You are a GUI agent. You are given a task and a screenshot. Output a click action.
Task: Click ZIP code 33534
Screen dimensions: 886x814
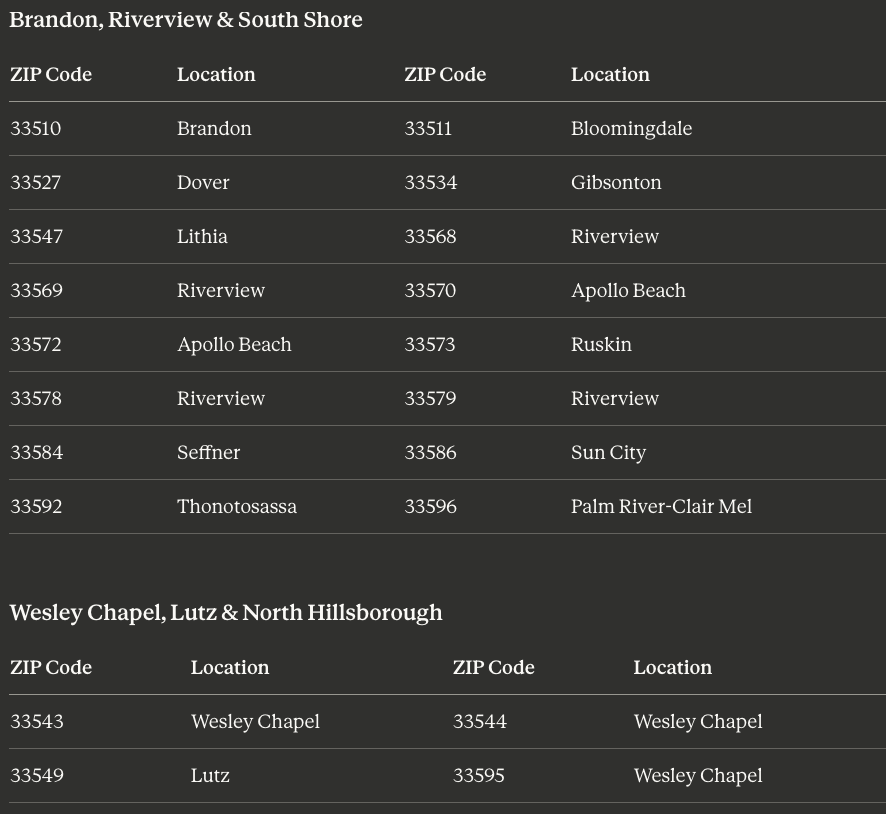point(431,182)
